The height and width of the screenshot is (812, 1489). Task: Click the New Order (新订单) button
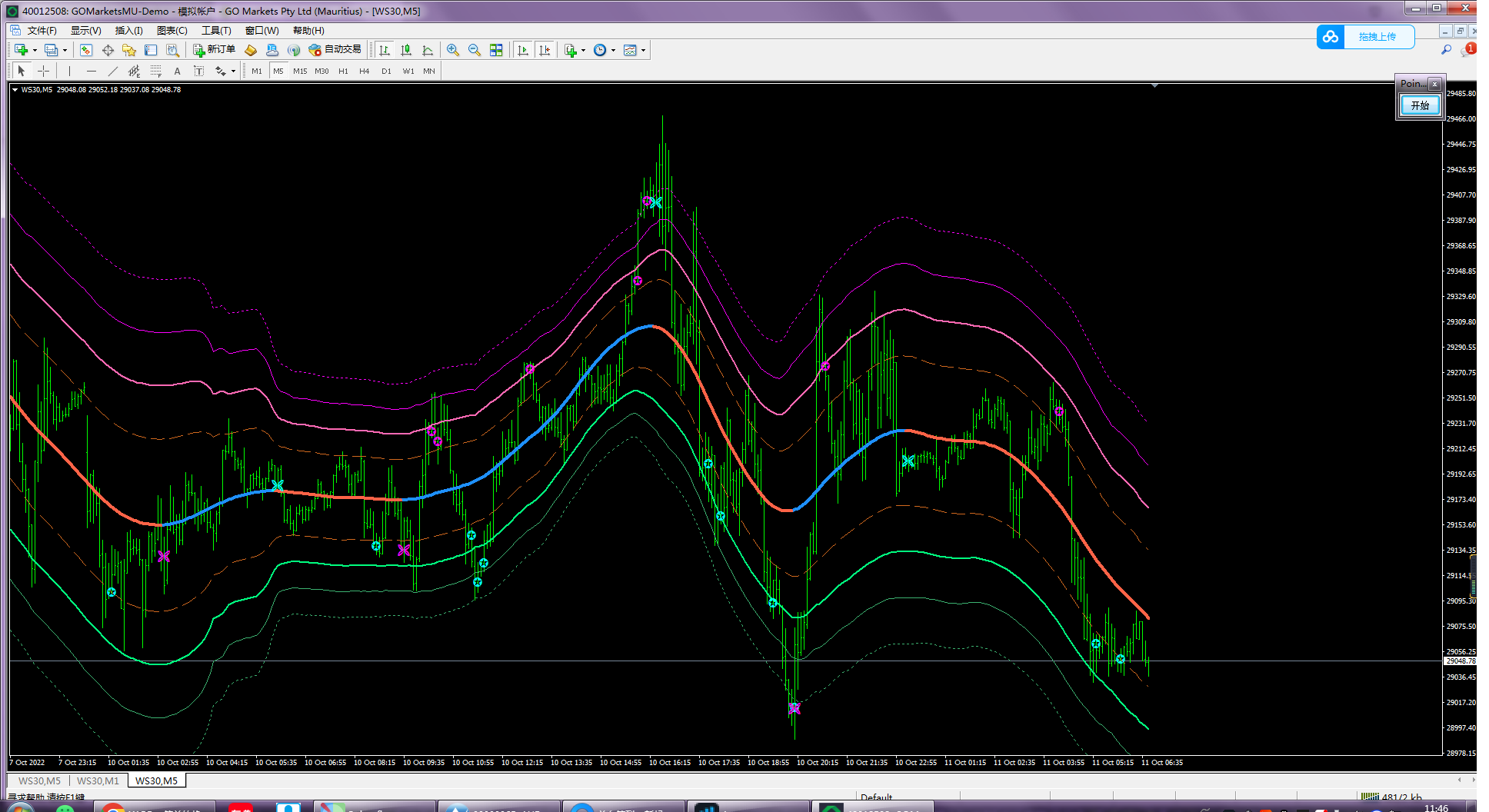pos(214,50)
